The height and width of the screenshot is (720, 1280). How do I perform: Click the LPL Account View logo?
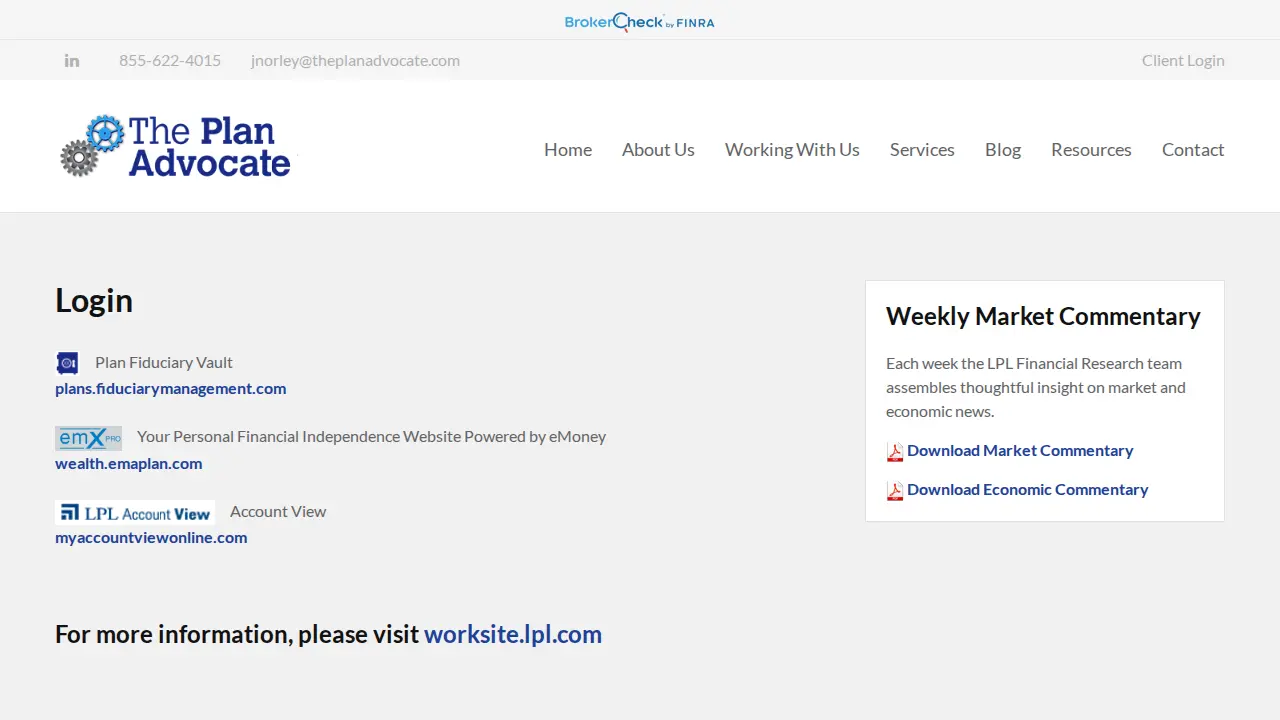[x=135, y=513]
